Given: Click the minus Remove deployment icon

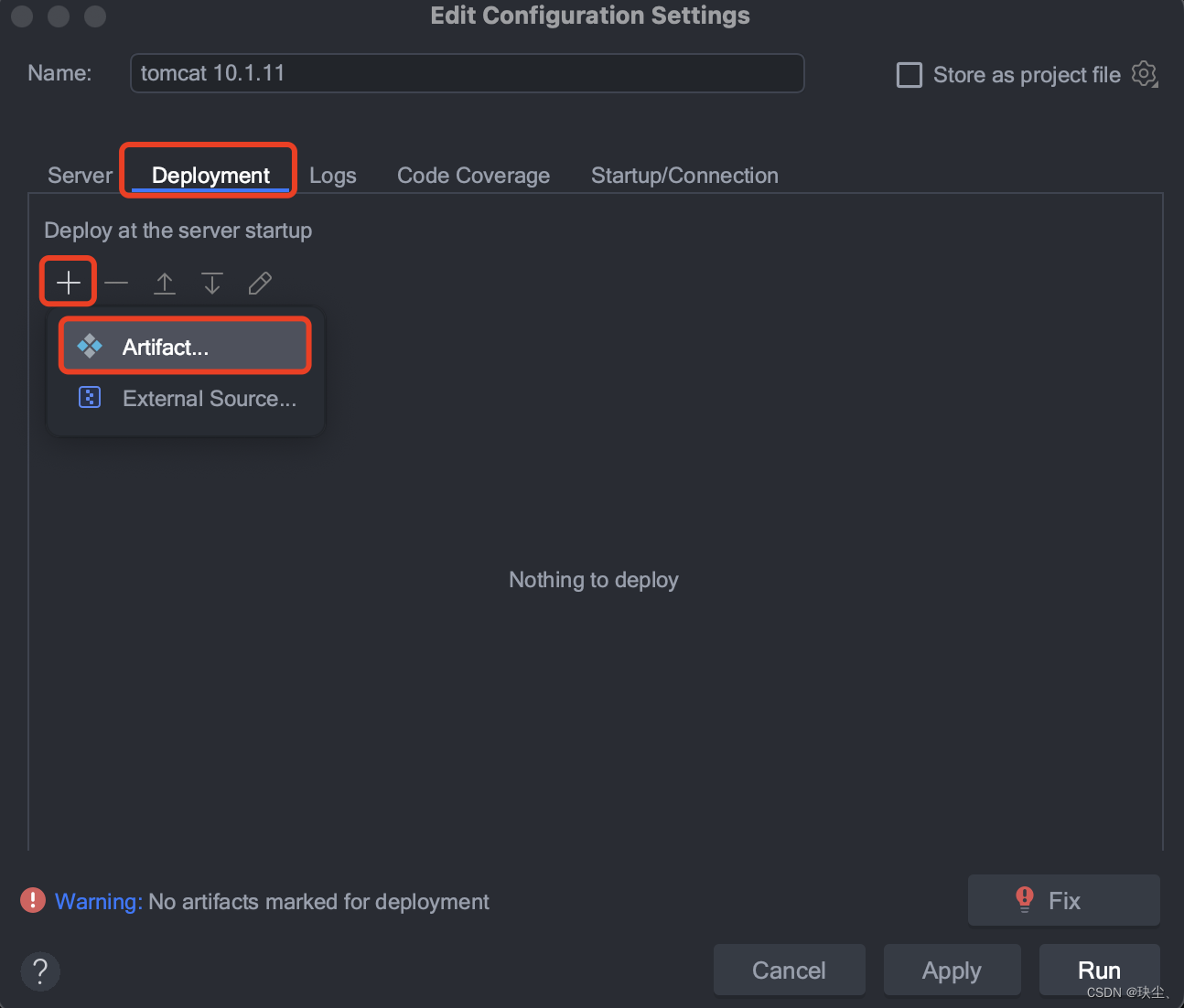Looking at the screenshot, I should click(116, 283).
